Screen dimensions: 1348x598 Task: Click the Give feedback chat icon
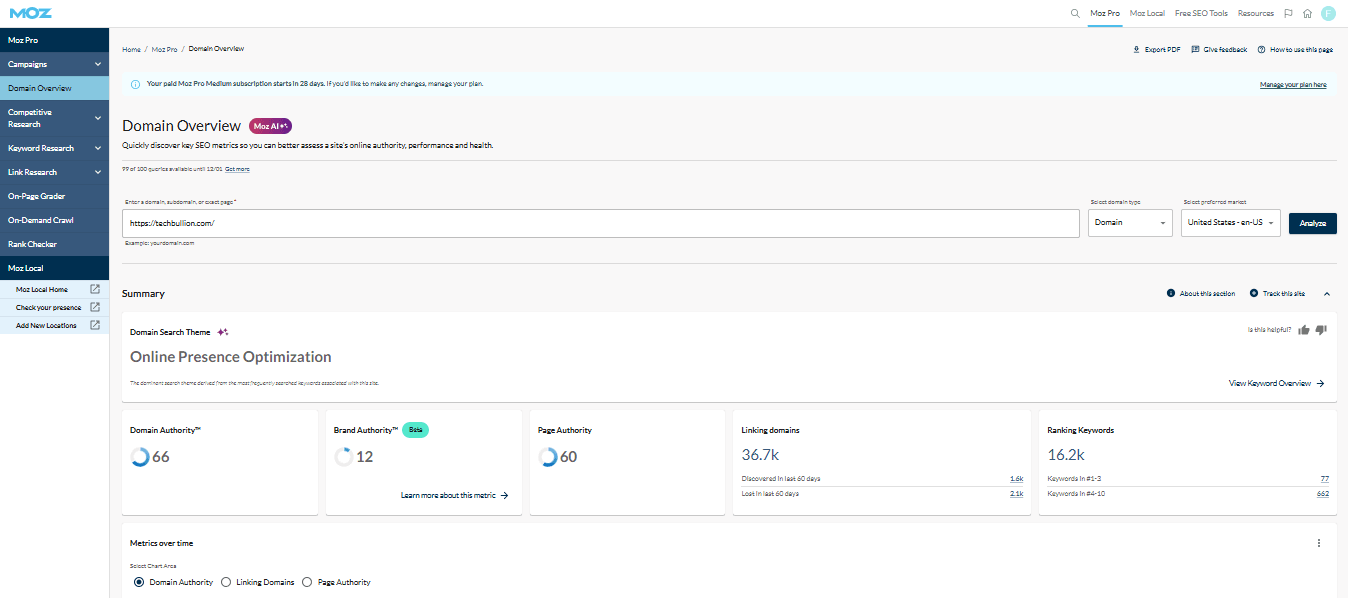click(1195, 49)
